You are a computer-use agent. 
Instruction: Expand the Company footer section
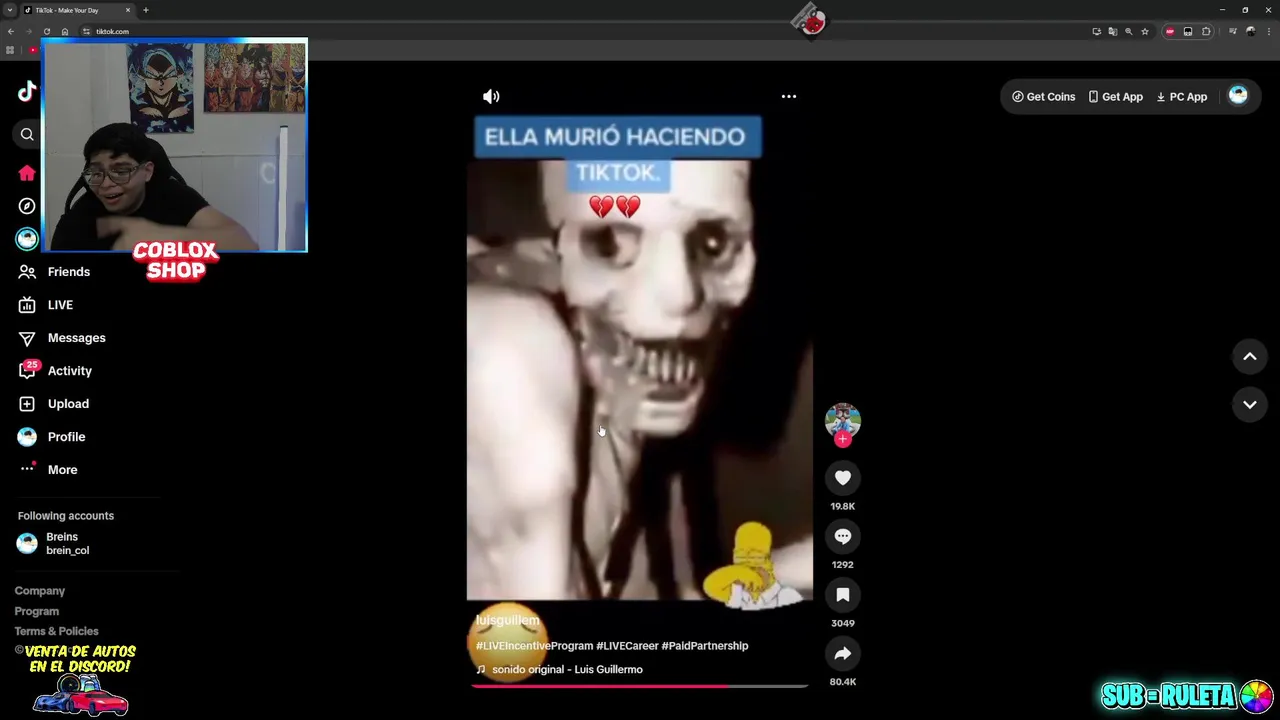click(40, 591)
